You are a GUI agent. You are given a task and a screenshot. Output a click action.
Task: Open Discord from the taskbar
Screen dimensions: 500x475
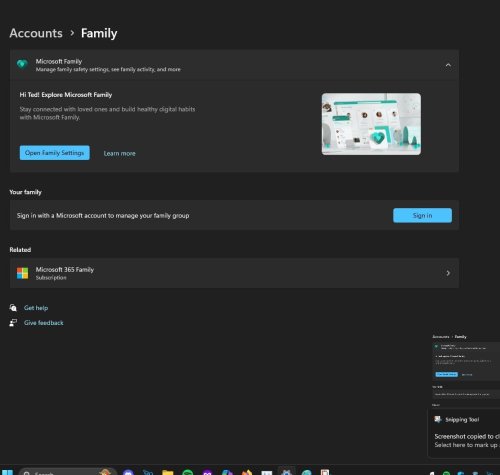[128, 472]
